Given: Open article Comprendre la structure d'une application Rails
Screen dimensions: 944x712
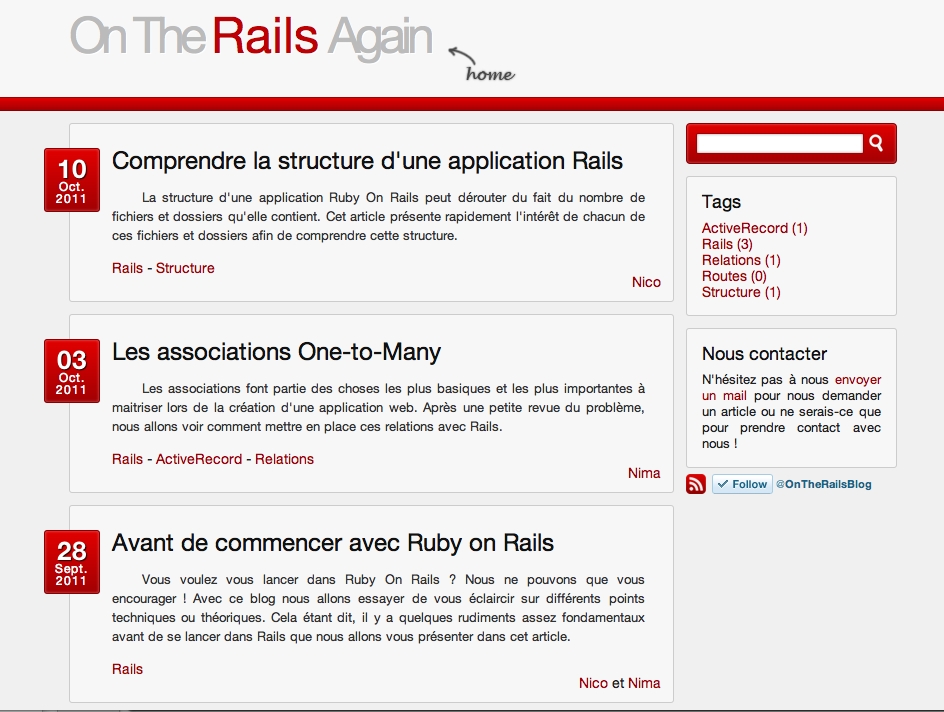Looking at the screenshot, I should click(x=367, y=161).
